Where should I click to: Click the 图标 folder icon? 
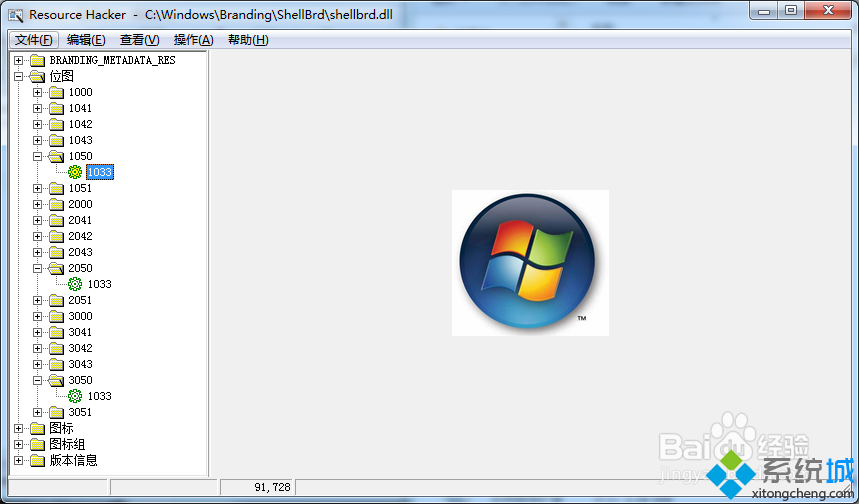point(37,428)
